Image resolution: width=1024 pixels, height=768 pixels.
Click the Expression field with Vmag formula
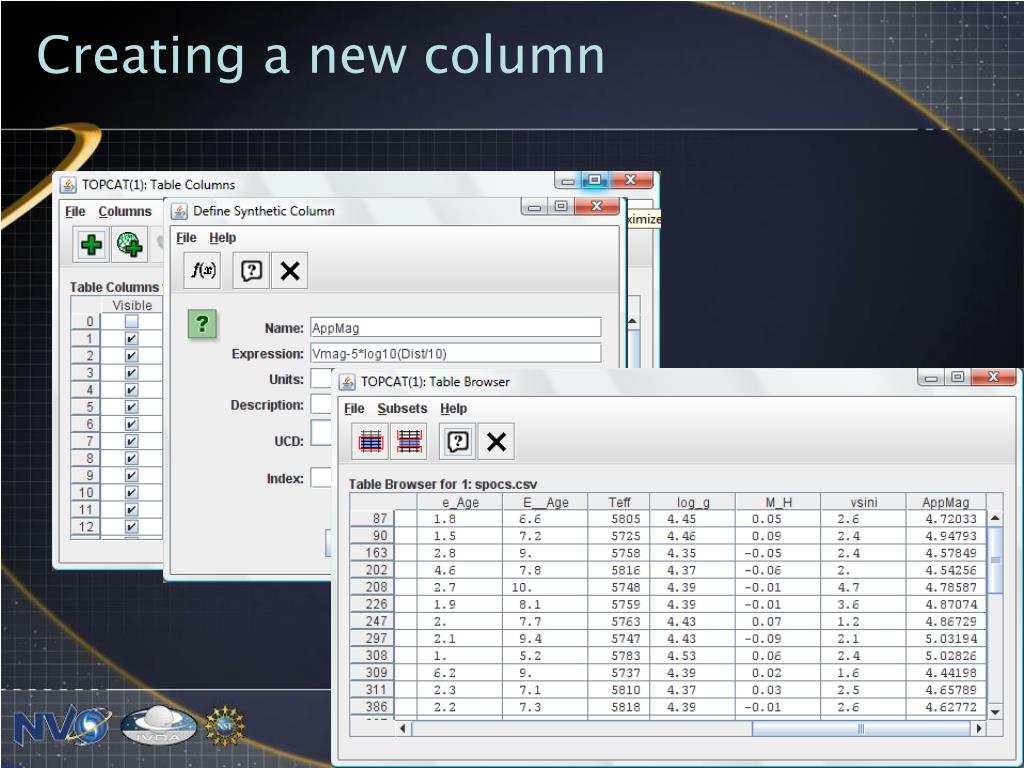[455, 353]
